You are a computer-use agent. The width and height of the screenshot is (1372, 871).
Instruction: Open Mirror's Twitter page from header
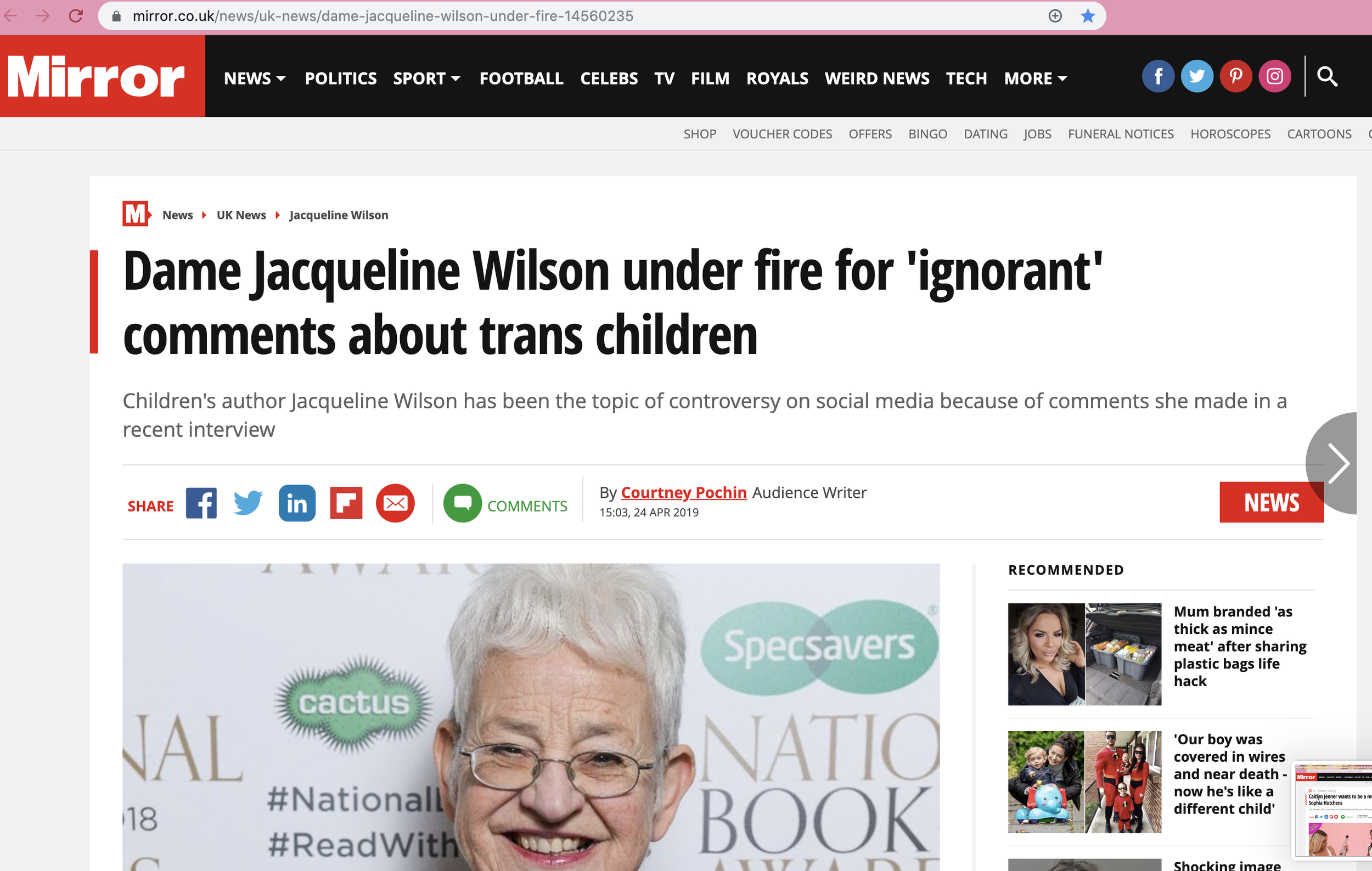1196,76
